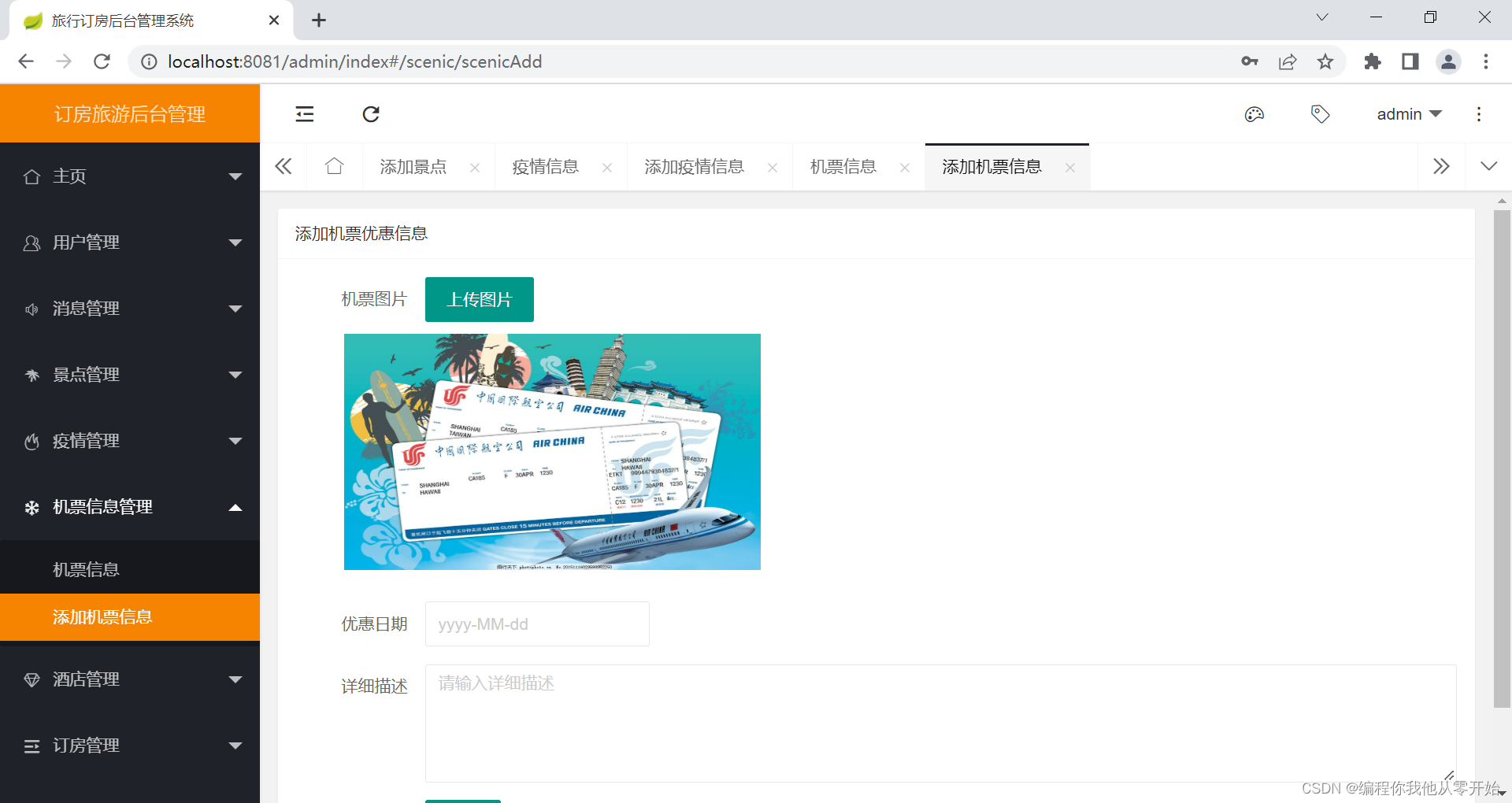Expand 酒店管理 sidebar menu

click(130, 679)
